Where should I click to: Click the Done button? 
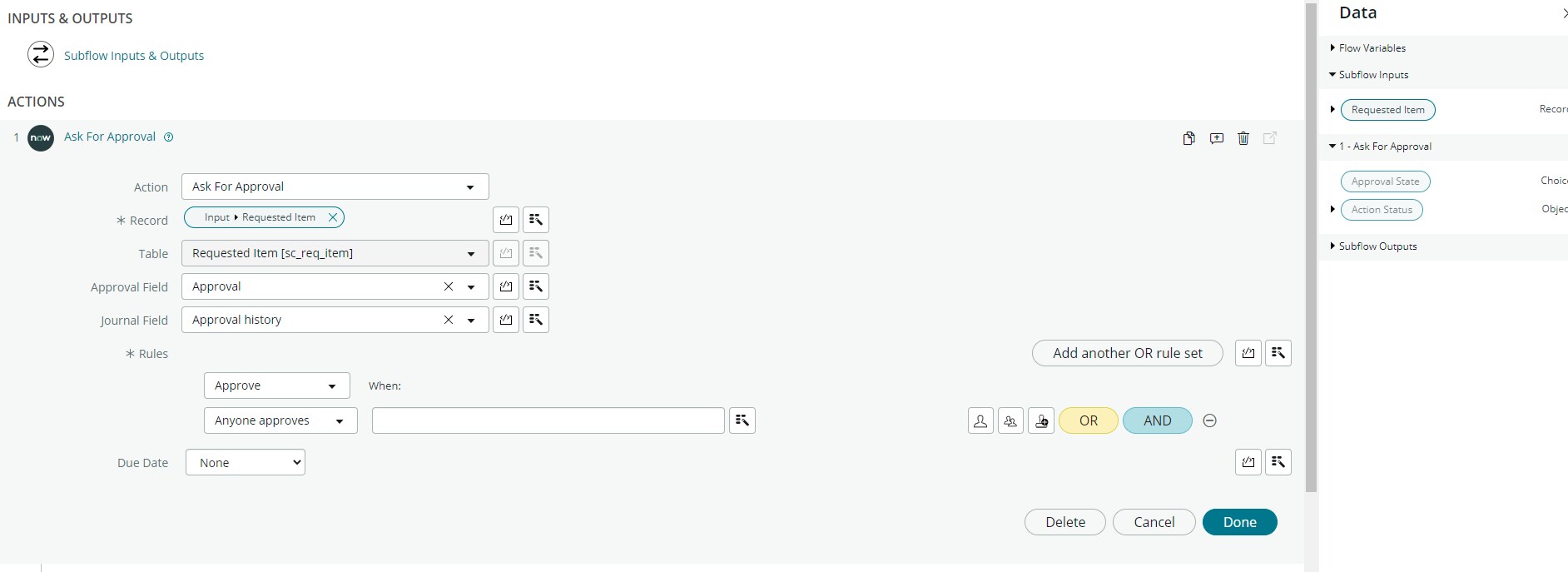(x=1239, y=522)
